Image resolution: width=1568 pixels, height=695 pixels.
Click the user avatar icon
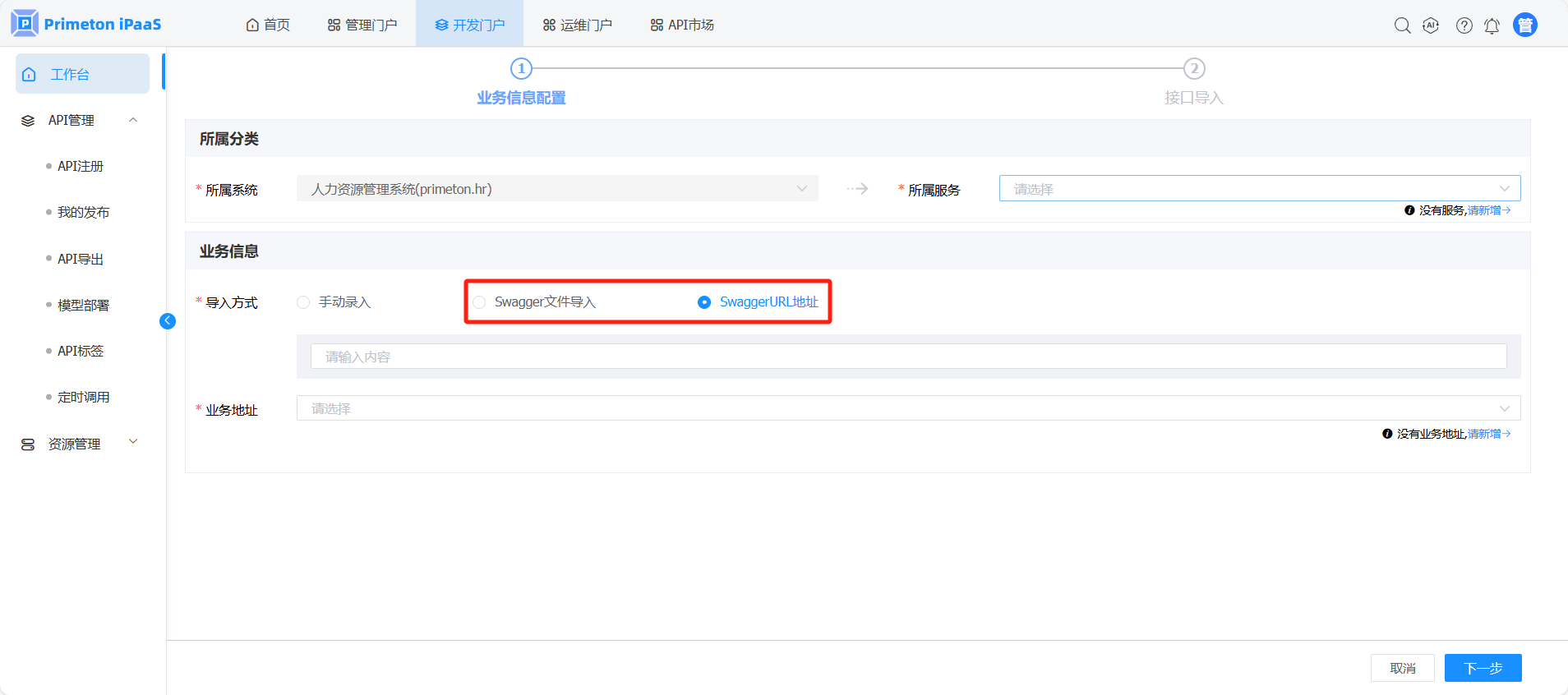[x=1525, y=25]
